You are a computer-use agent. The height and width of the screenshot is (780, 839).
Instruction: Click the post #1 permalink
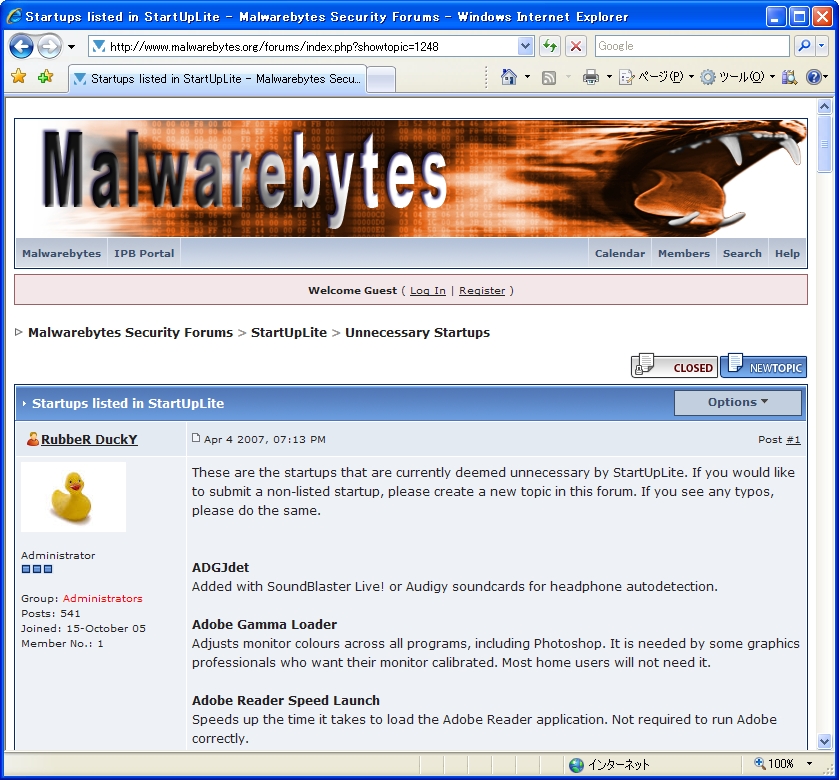[793, 439]
